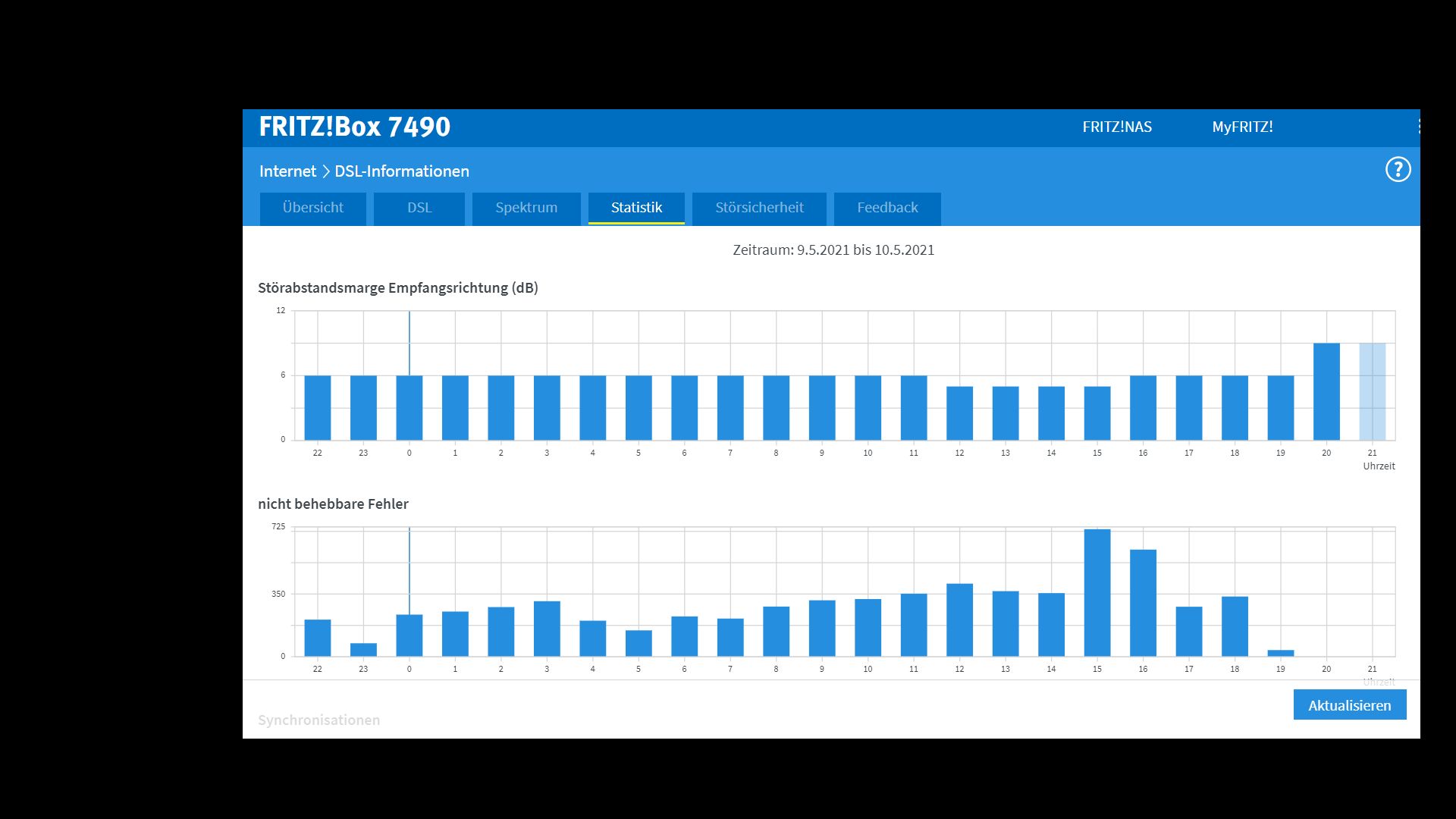Click the Internet breadcrumb link

(x=287, y=171)
